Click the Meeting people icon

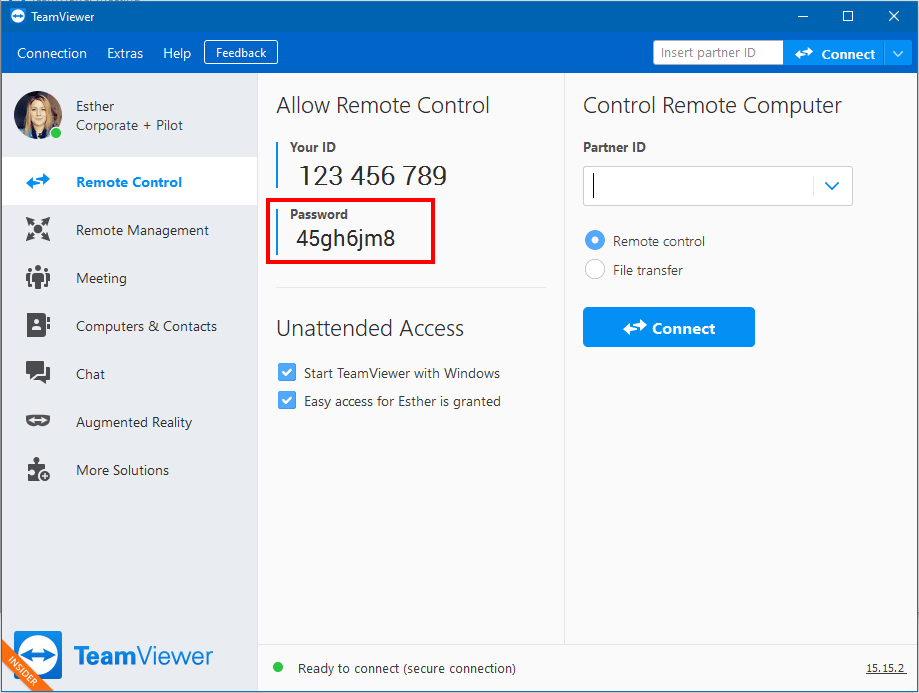tap(38, 277)
